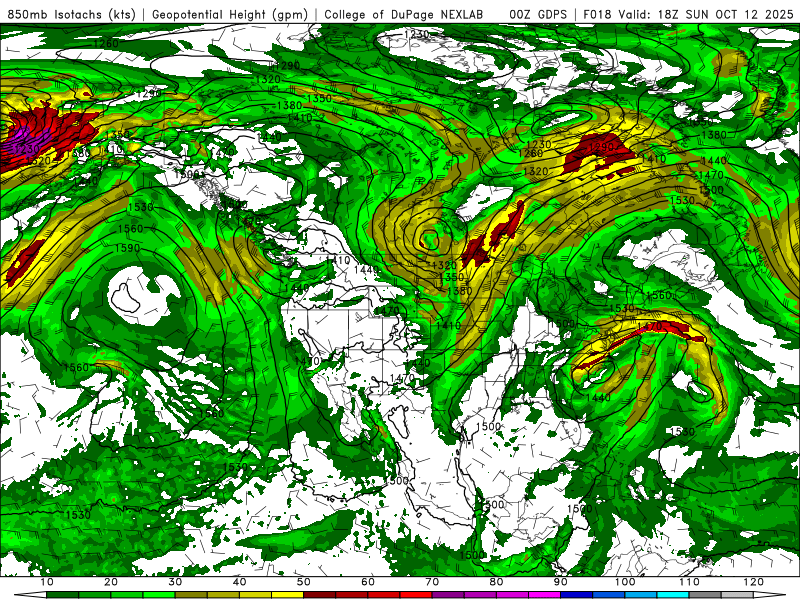Click the white right arrow cap of color bar
The image size is (800, 600).
click(x=769, y=595)
